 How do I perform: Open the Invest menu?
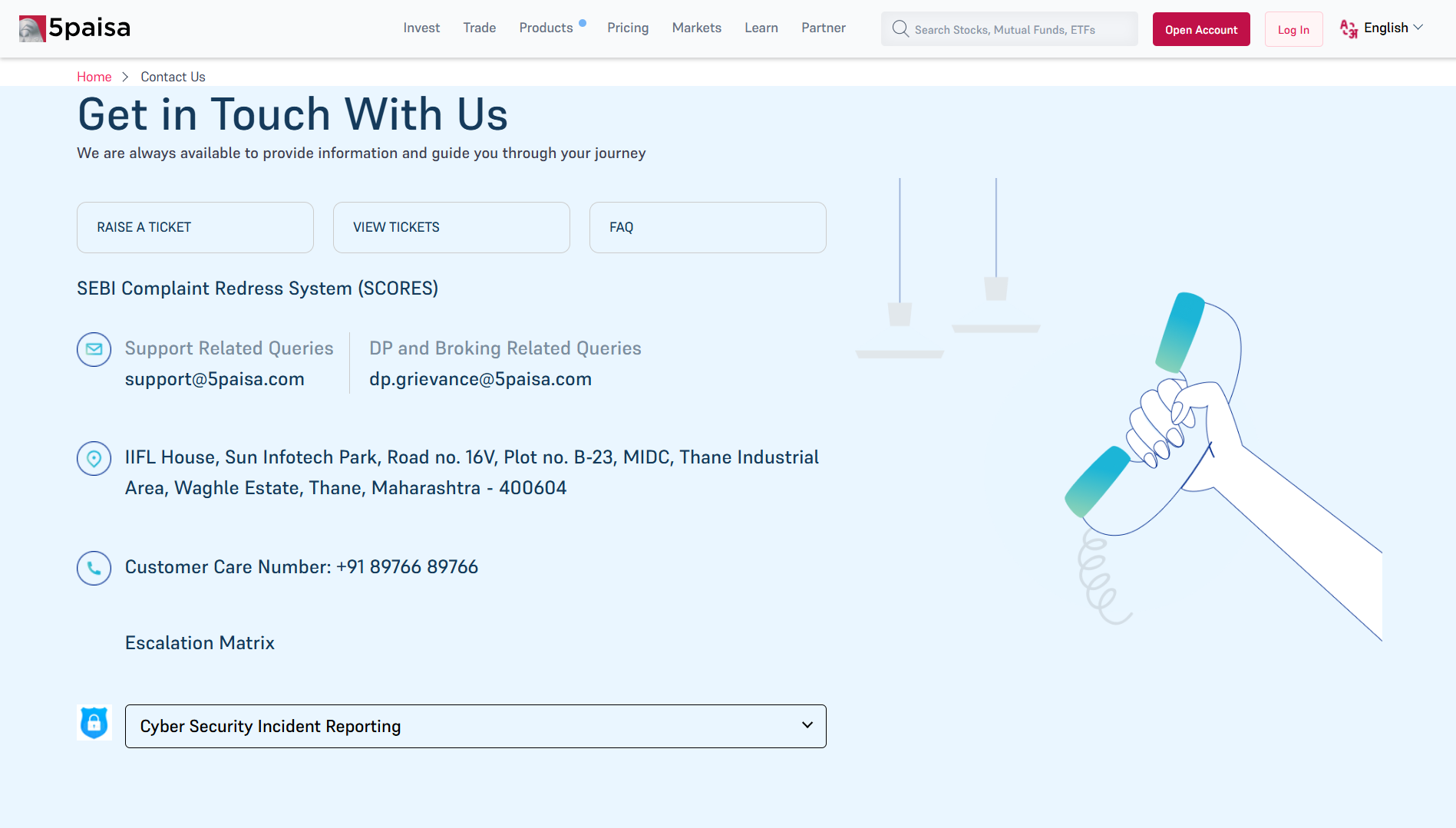pyautogui.click(x=421, y=28)
